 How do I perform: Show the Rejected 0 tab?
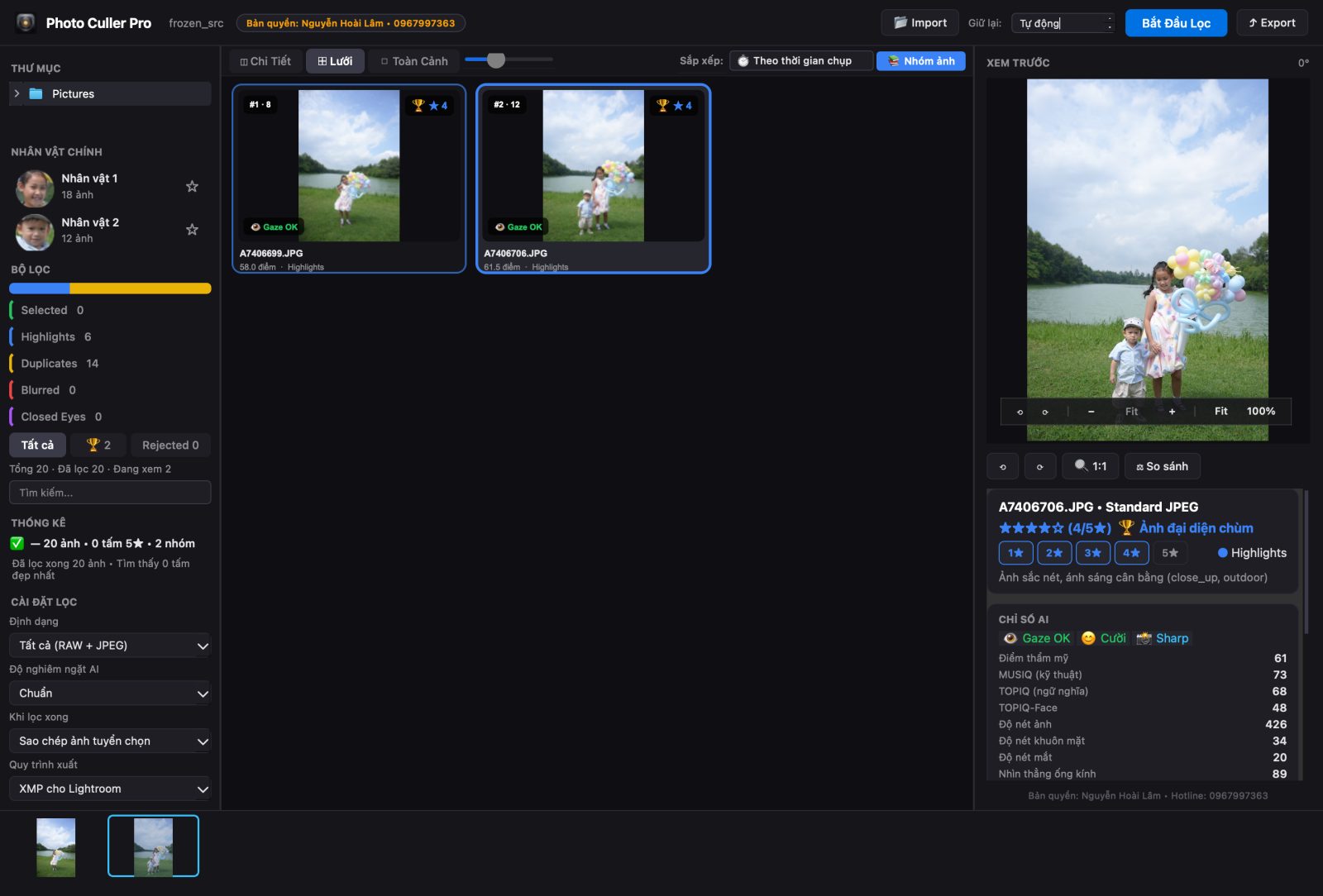pyautogui.click(x=170, y=446)
